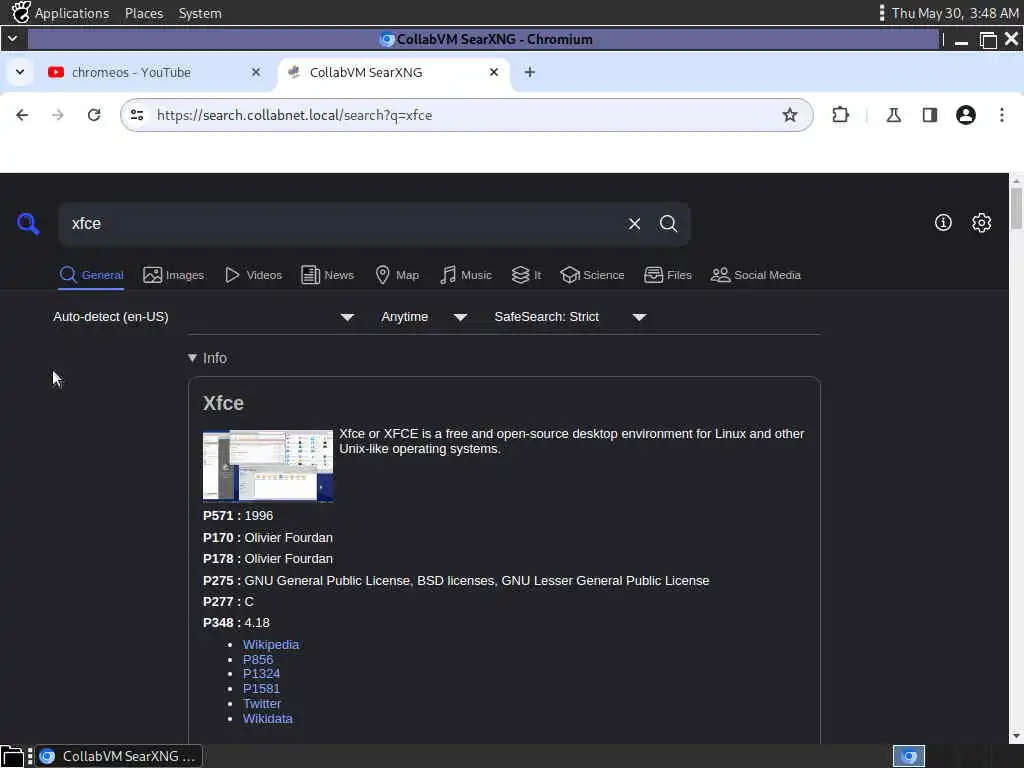This screenshot has height=768, width=1024.
Task: Clear the xfce search query
Action: tap(634, 224)
